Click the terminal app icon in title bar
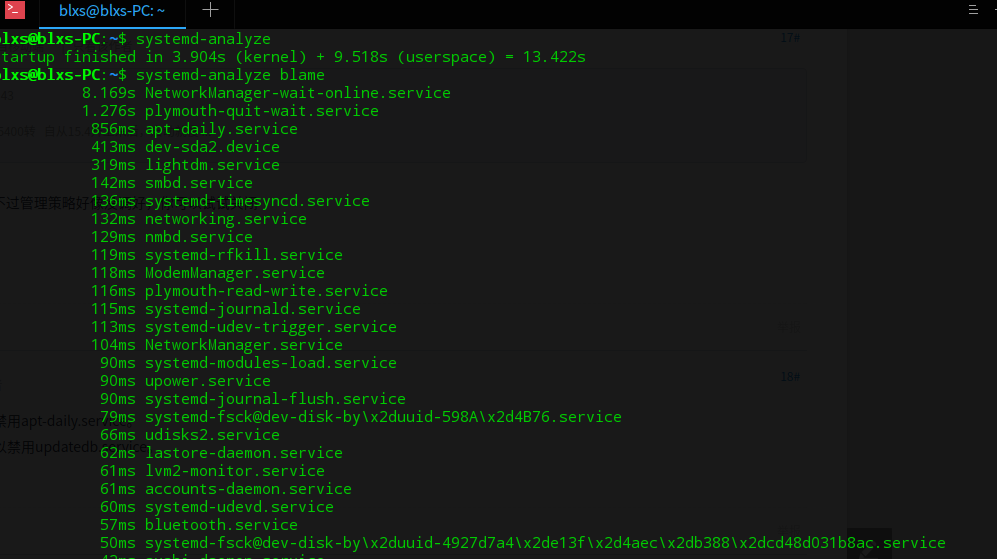 pos(14,11)
